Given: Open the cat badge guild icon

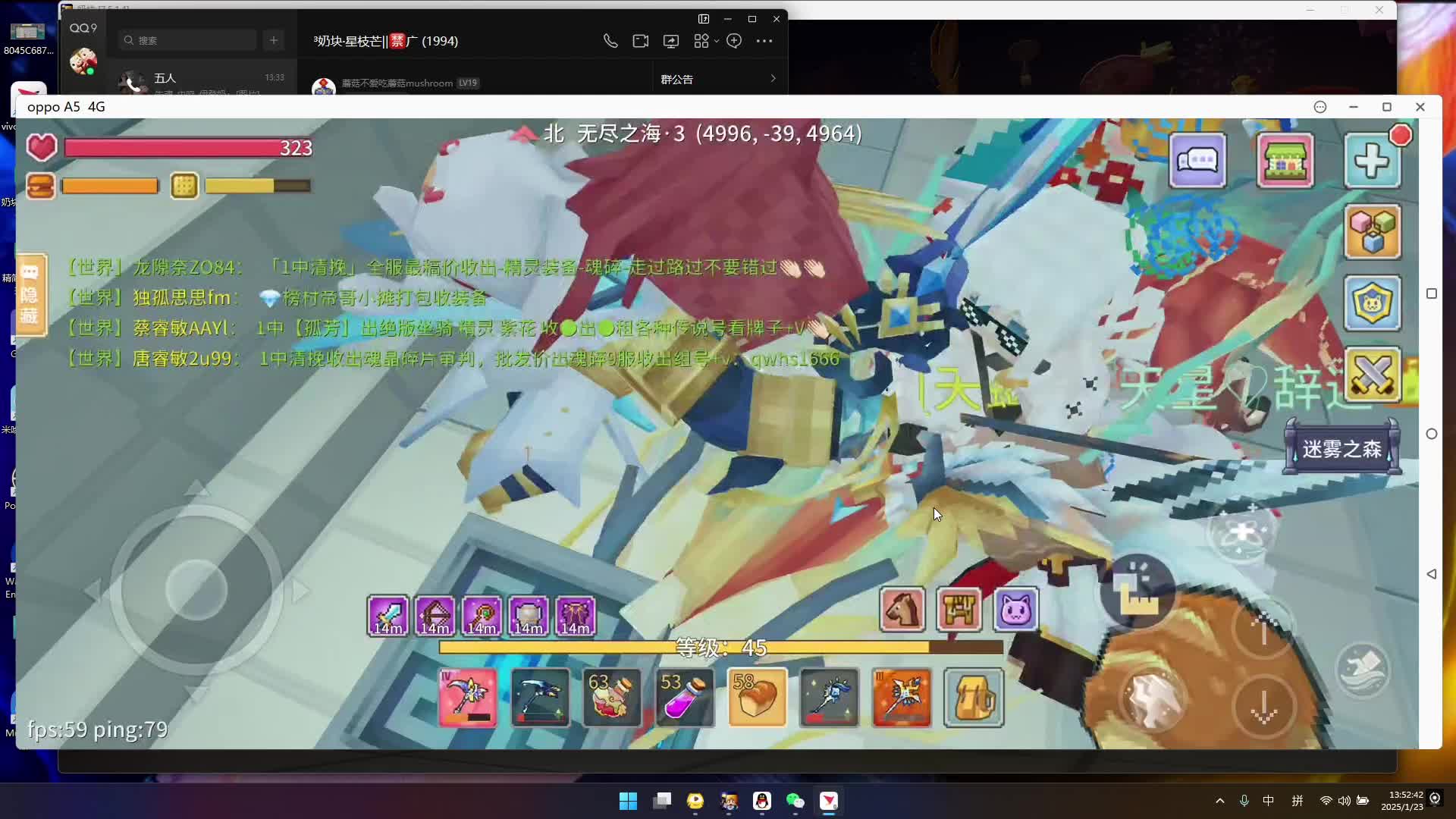Looking at the screenshot, I should [x=1373, y=303].
